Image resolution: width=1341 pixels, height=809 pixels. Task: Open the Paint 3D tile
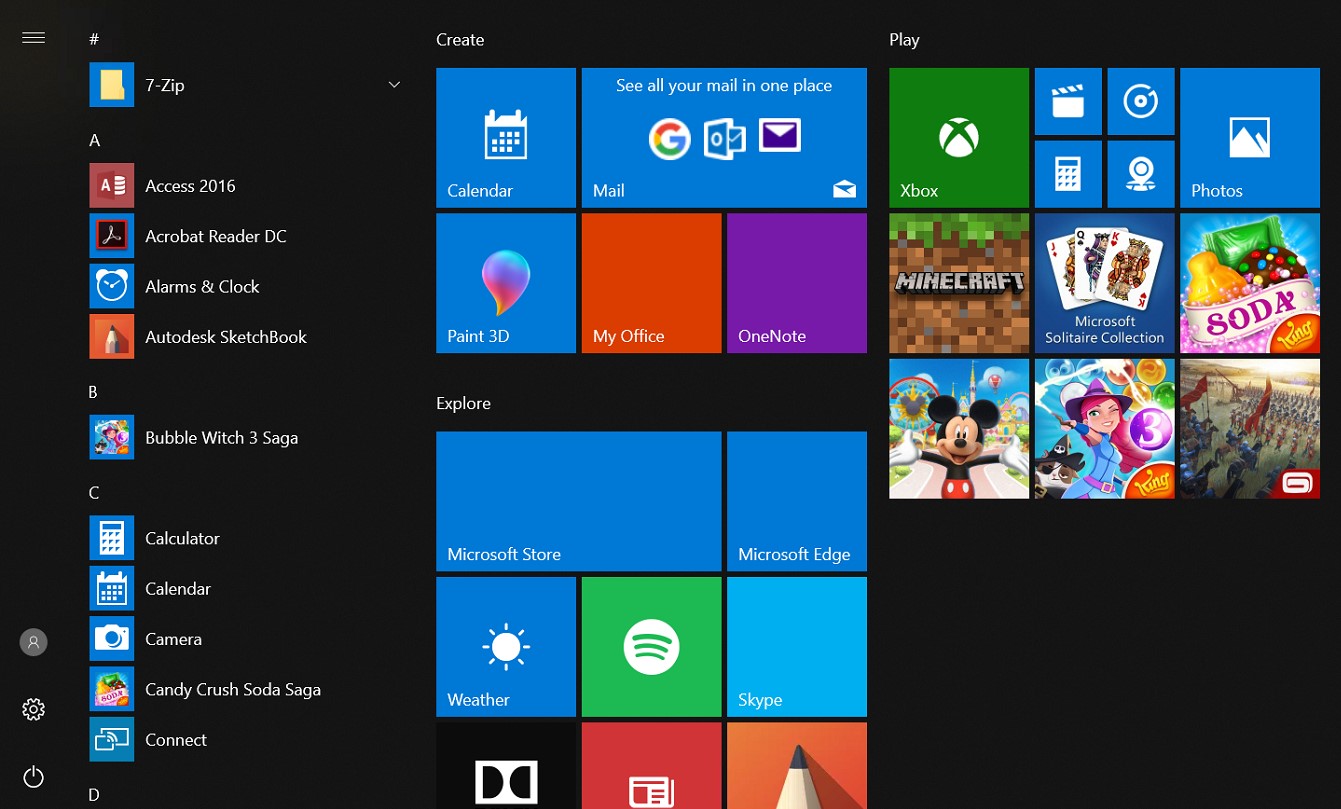[506, 283]
